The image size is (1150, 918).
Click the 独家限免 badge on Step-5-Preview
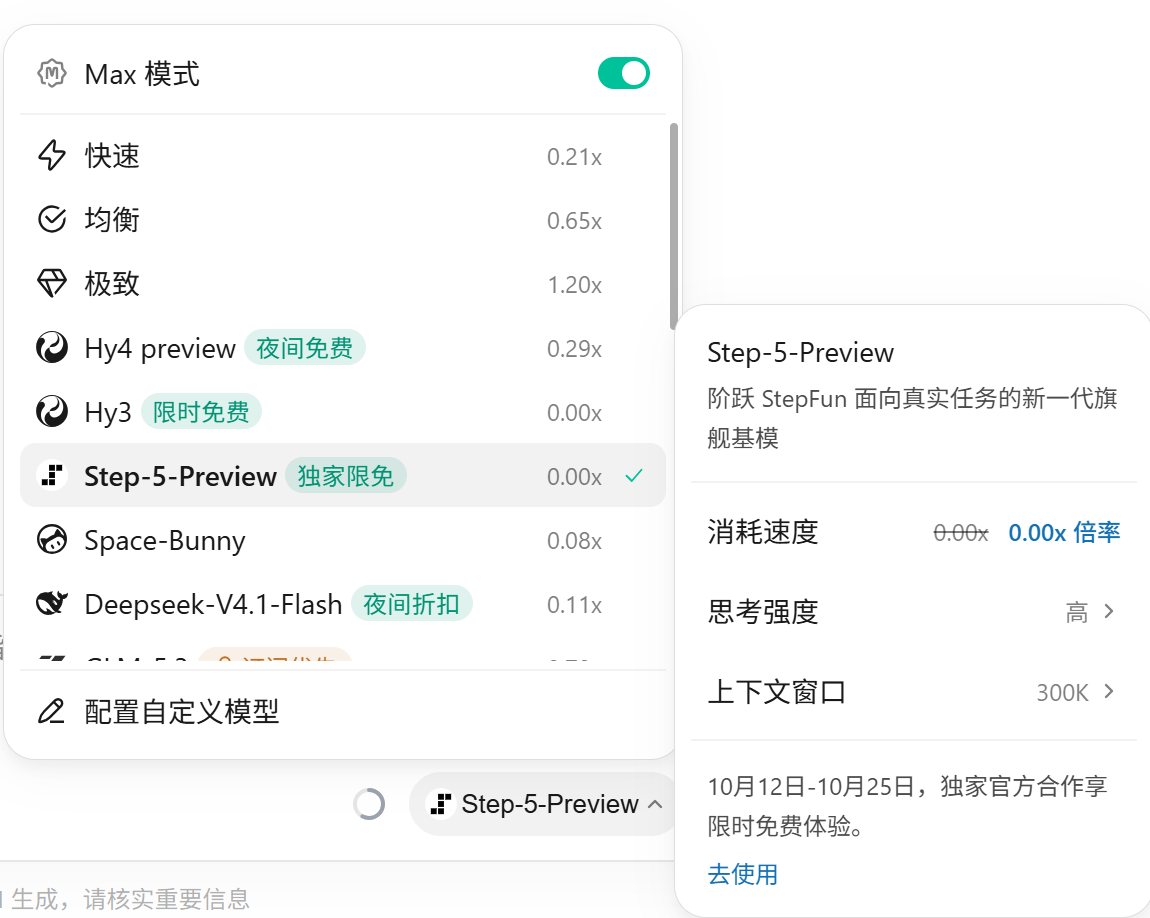[x=345, y=476]
